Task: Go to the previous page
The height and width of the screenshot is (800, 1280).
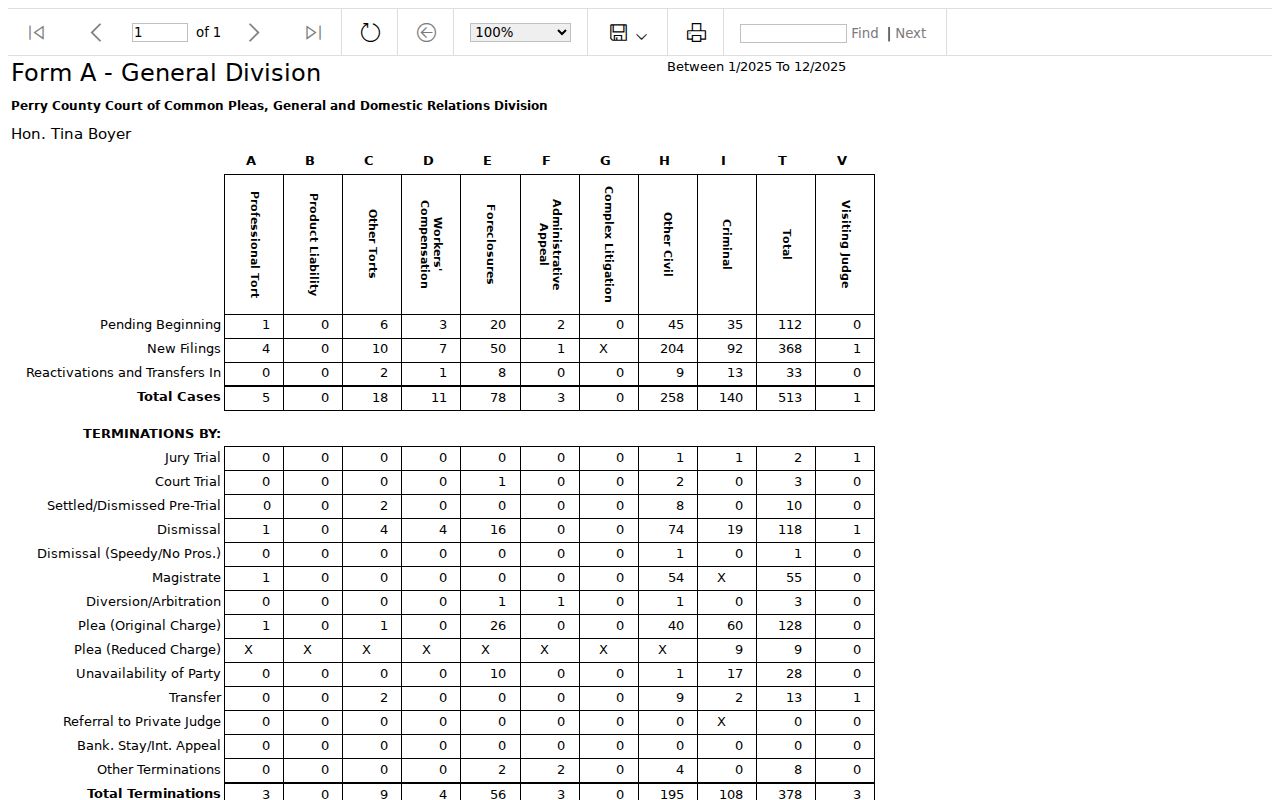Action: click(x=96, y=33)
